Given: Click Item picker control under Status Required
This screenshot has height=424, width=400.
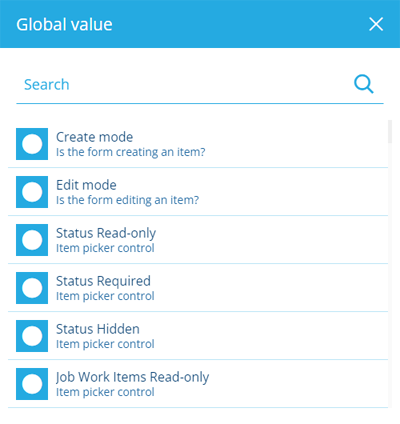Looking at the screenshot, I should pos(105,296).
